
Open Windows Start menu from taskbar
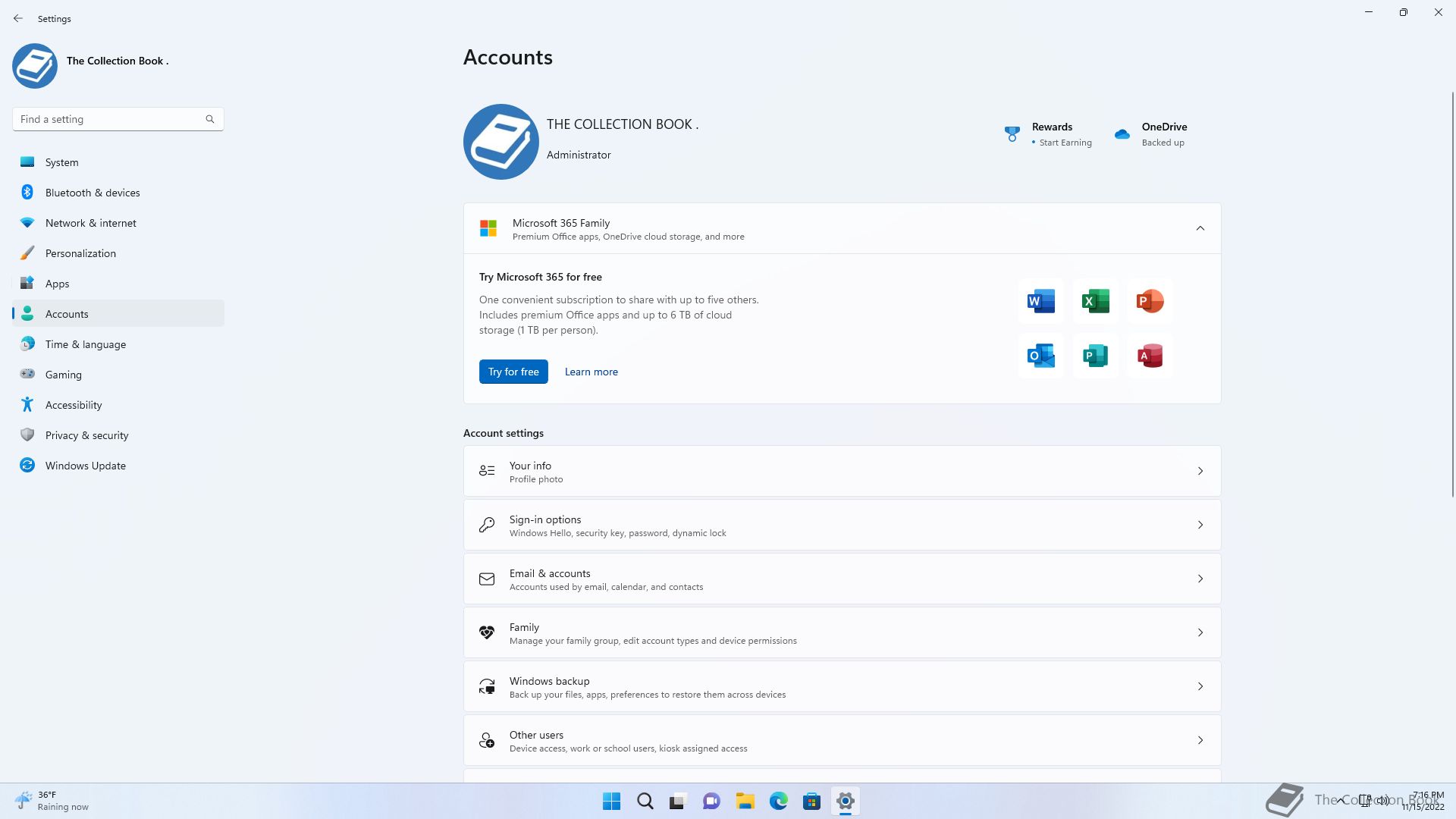pos(611,801)
